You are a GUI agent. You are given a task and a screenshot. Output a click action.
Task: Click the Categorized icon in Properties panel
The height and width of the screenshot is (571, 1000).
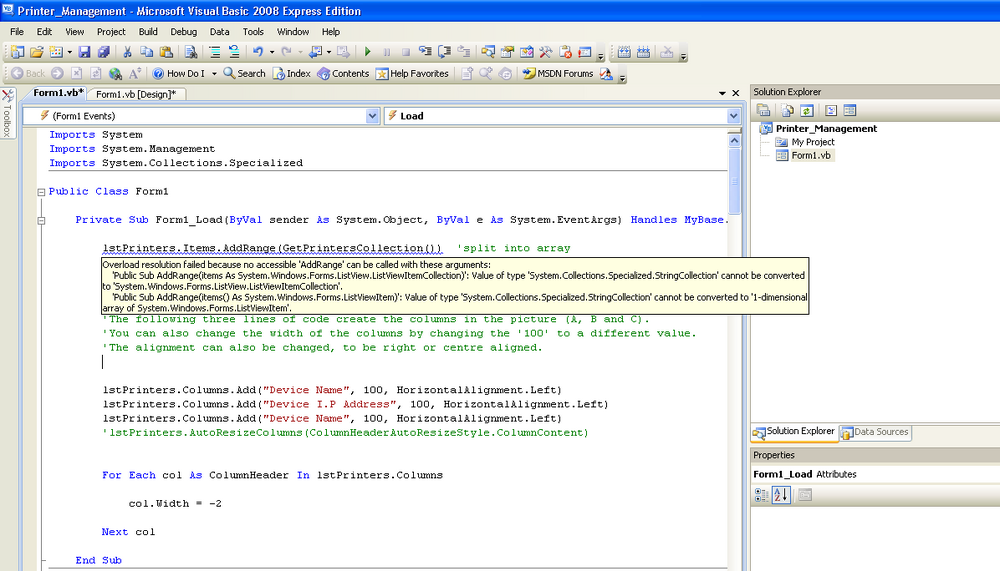coord(761,495)
